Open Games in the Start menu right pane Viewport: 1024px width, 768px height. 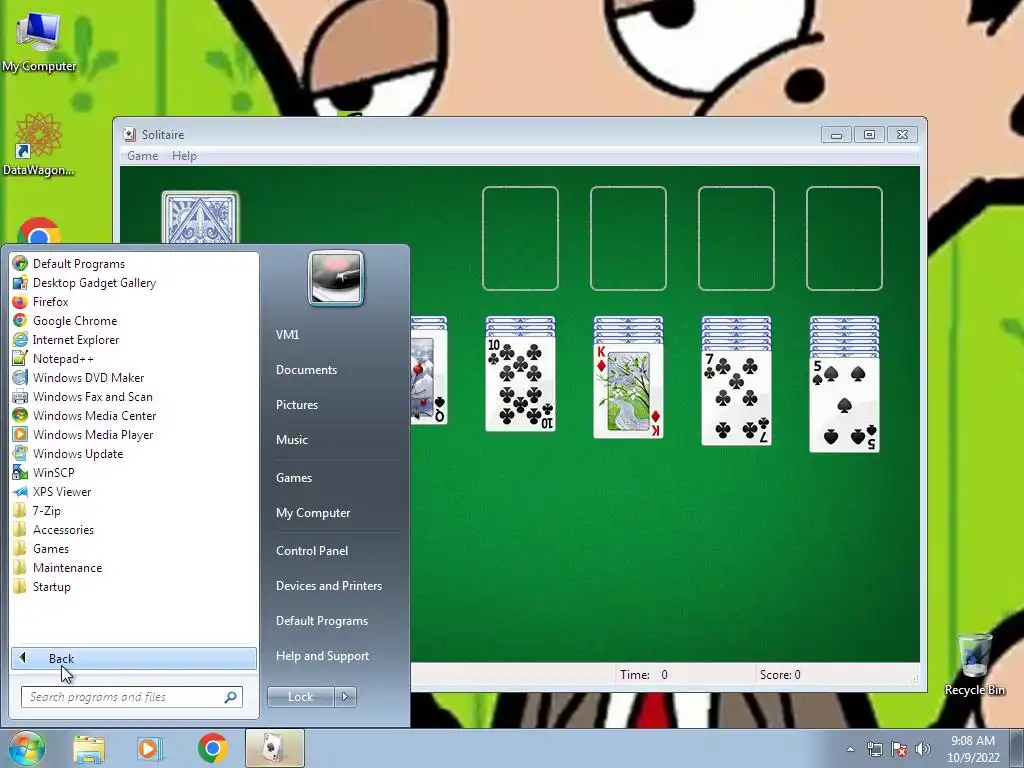336,477
